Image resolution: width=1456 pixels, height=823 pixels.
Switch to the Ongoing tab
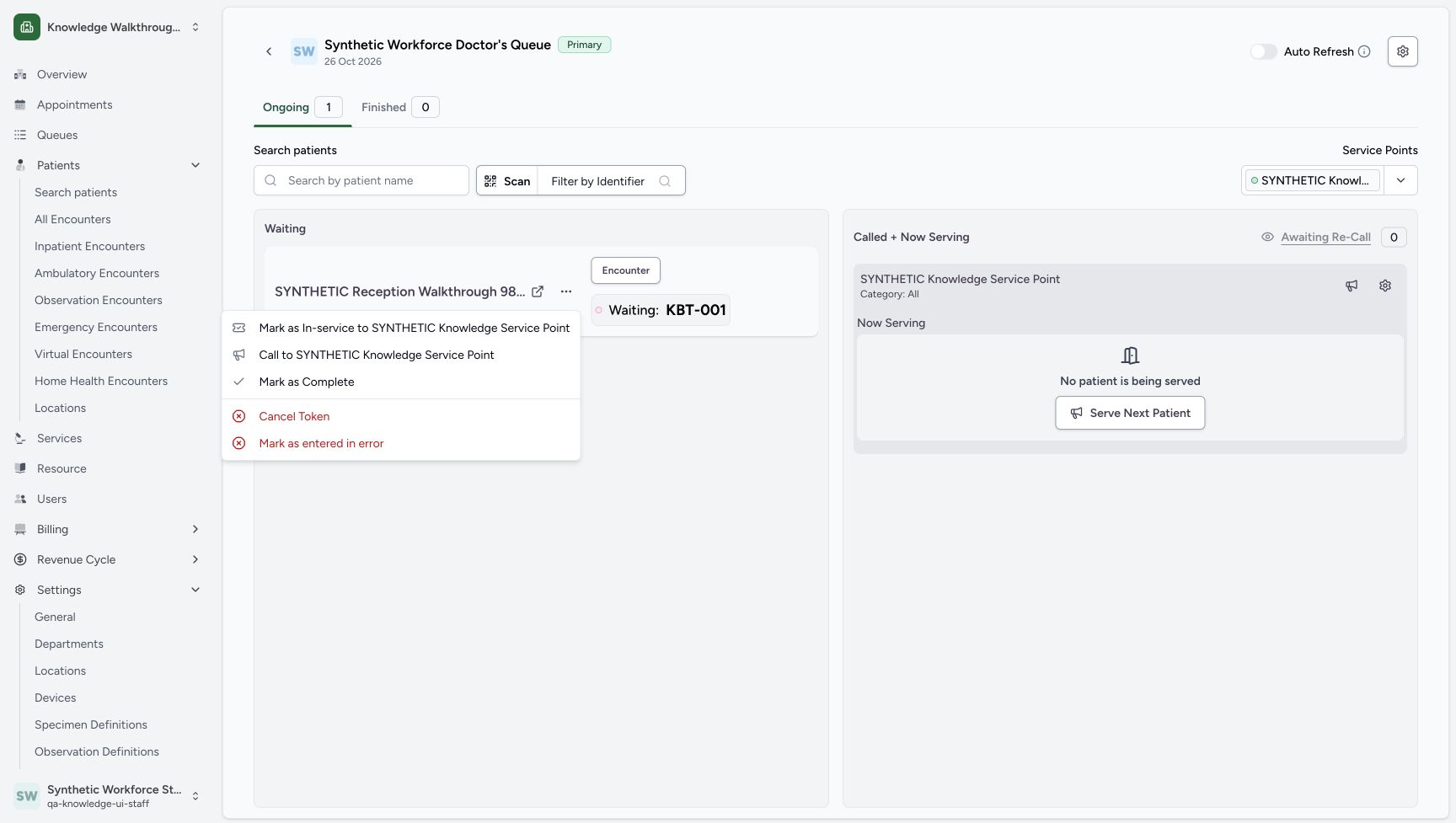click(302, 107)
